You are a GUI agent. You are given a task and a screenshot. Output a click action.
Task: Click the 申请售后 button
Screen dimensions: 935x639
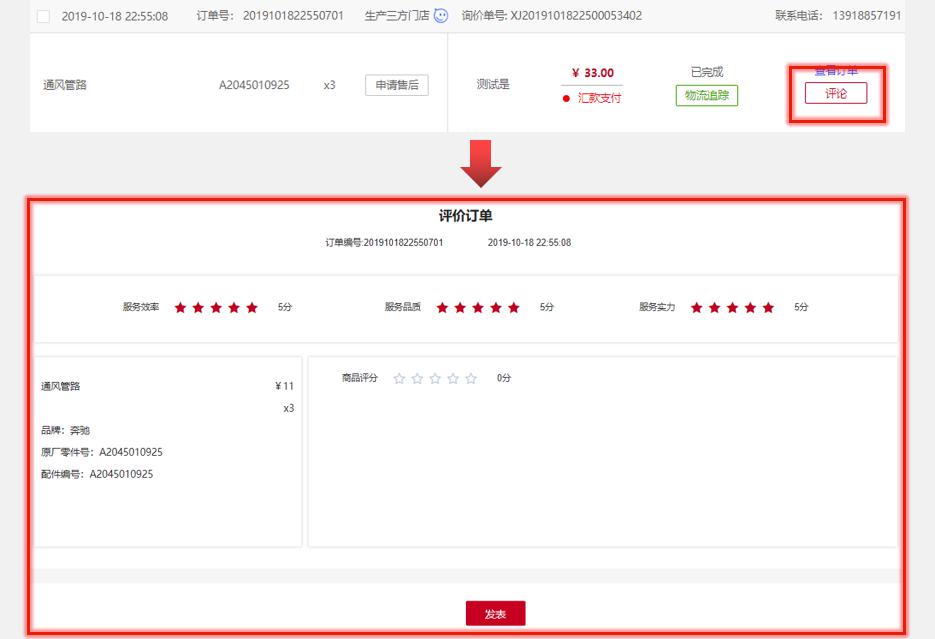click(397, 85)
